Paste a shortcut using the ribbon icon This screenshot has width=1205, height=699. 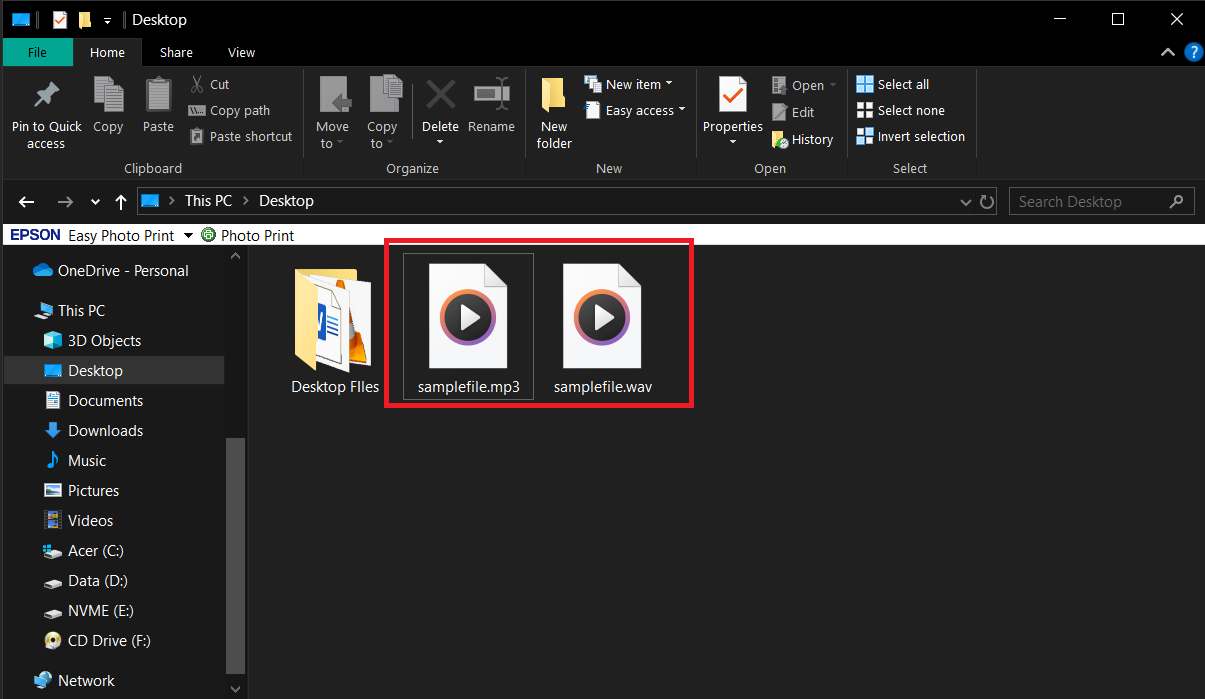pyautogui.click(x=240, y=136)
